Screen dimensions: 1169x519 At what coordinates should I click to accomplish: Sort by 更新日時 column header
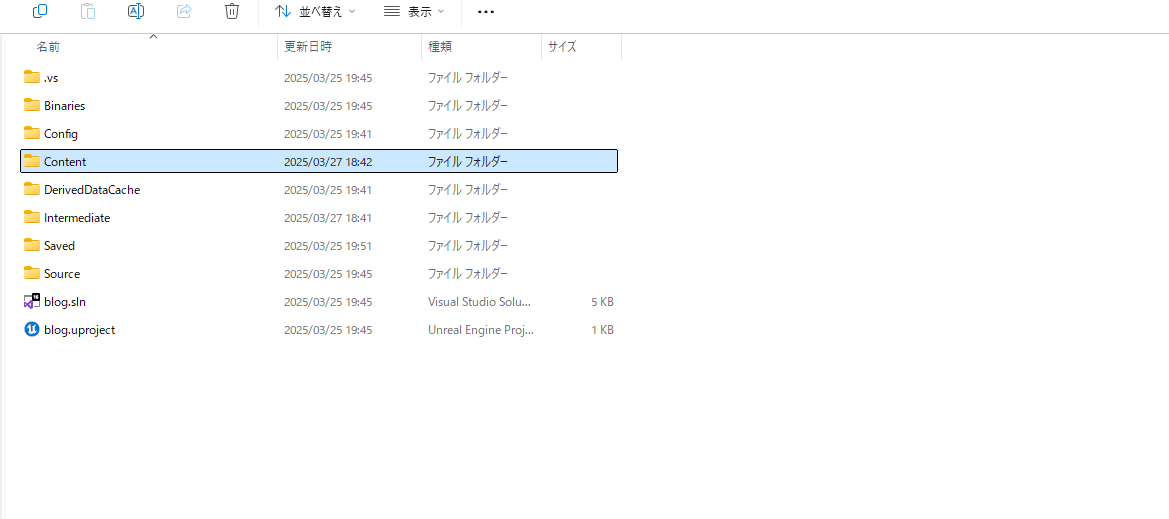click(x=308, y=47)
